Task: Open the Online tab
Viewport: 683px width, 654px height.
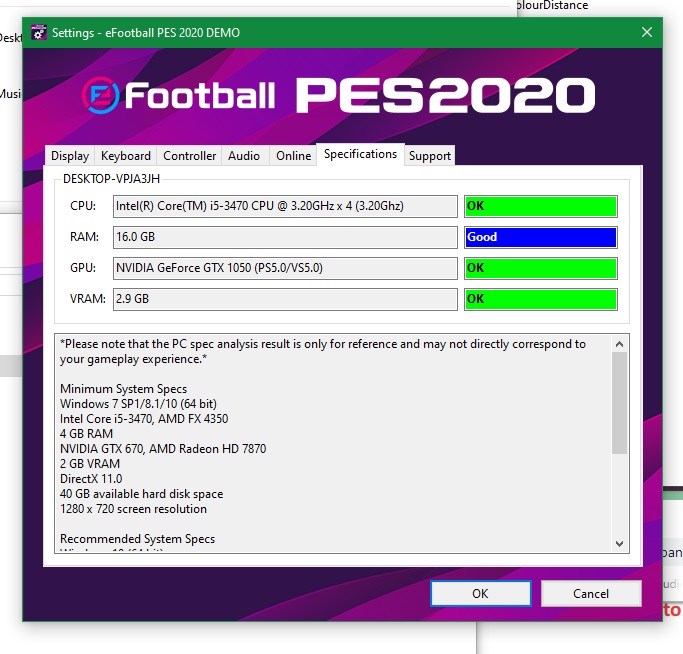Action: (294, 156)
